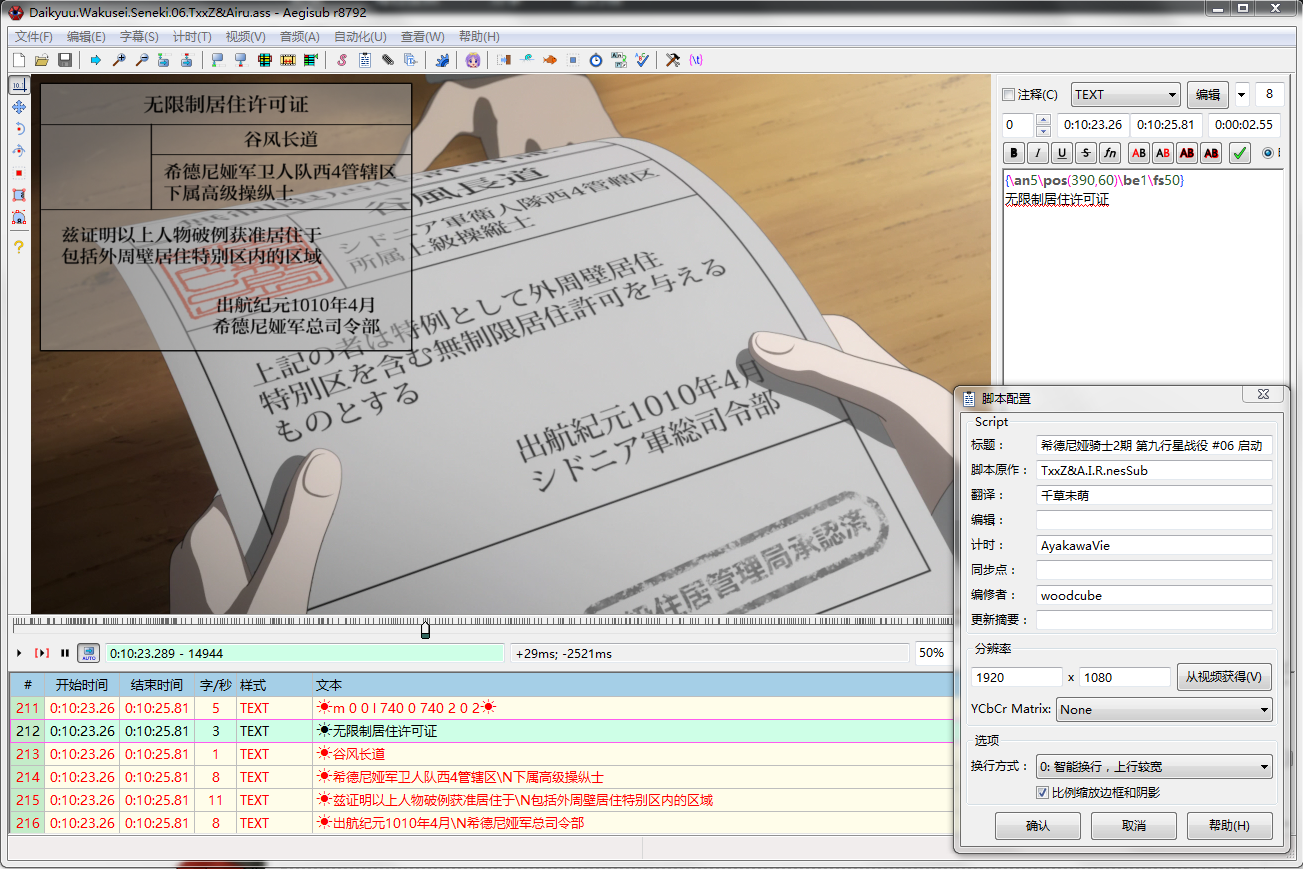Viewport: 1303px width, 869px height.
Task: Jump video to line start
Action: 163,60
